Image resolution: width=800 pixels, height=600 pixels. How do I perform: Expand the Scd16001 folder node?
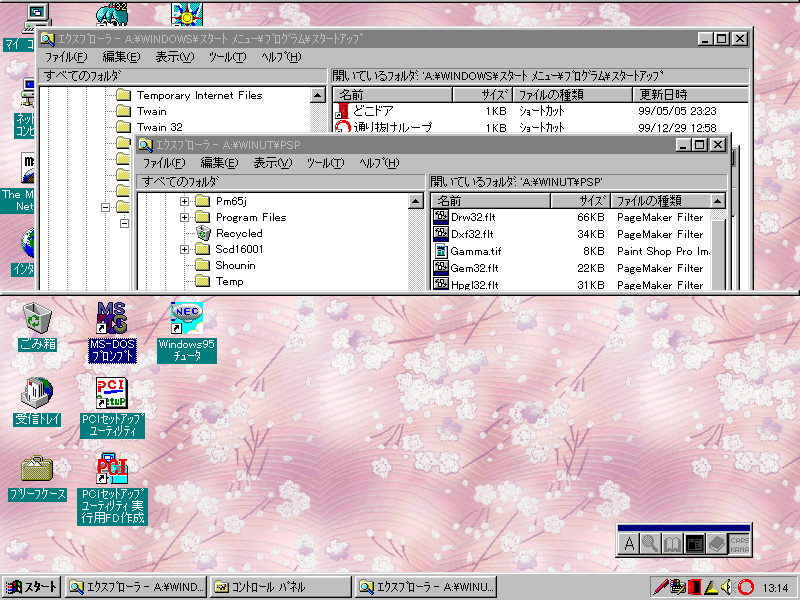pos(185,249)
